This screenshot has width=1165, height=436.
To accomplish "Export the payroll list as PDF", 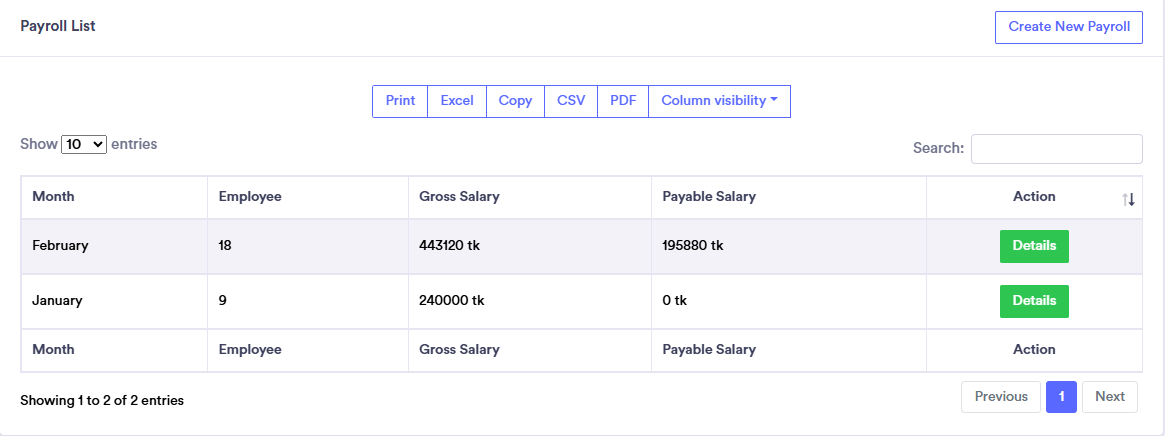I will click(623, 101).
